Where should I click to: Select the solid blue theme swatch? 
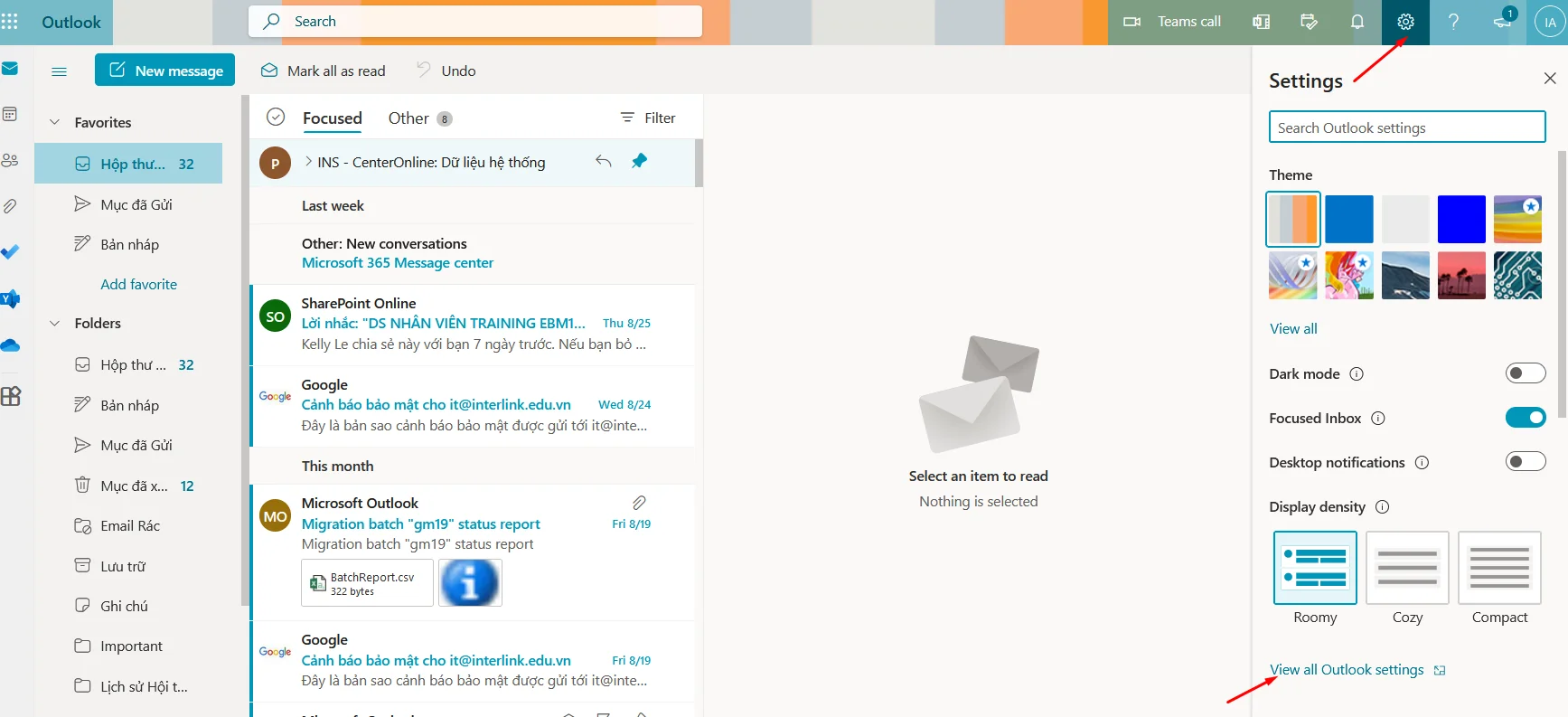click(1349, 219)
